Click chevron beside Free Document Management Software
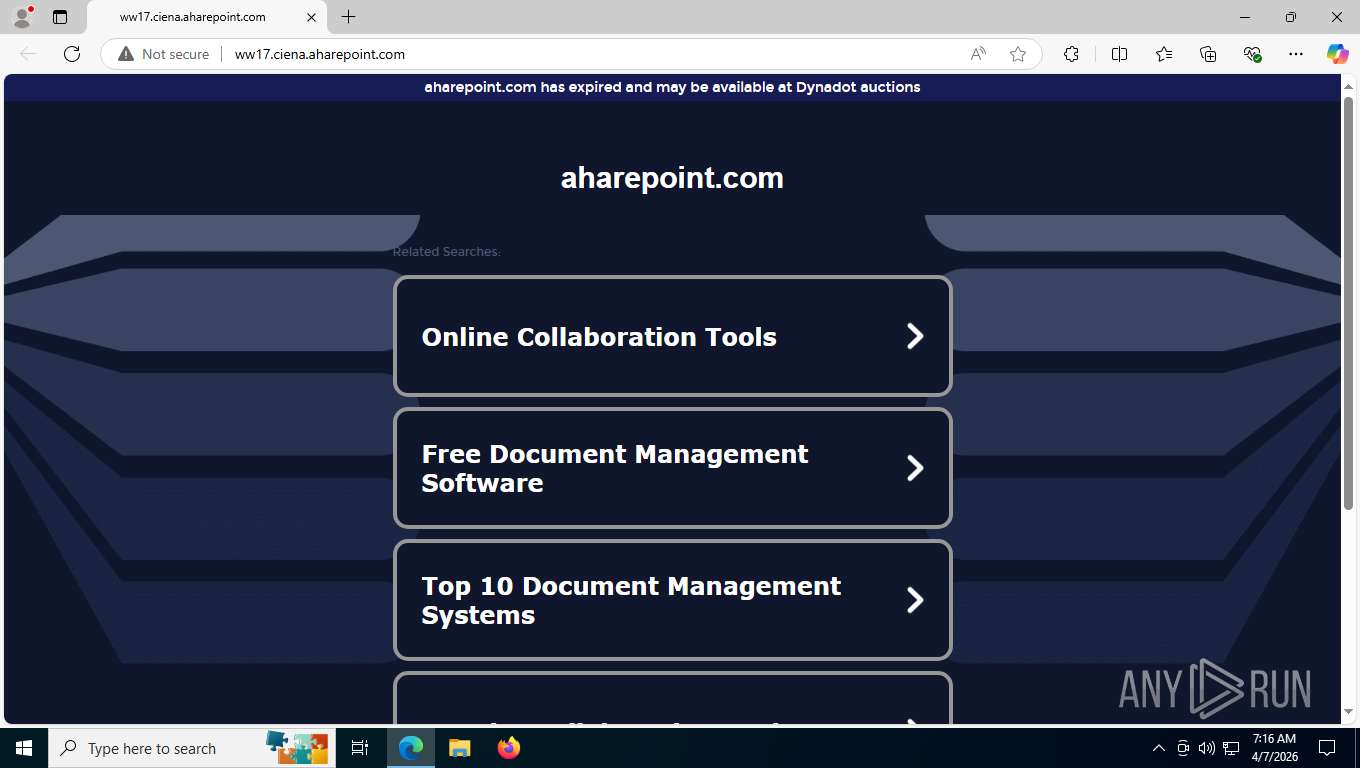 915,468
